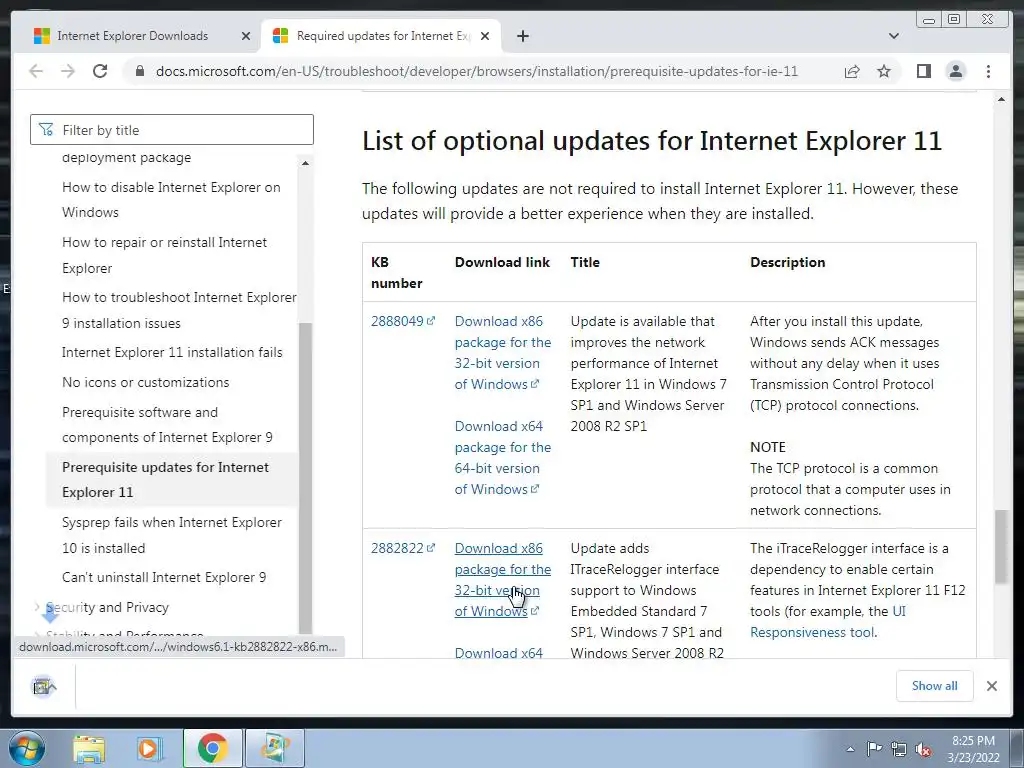
Task: Bookmark this page with the star icon
Action: (884, 71)
